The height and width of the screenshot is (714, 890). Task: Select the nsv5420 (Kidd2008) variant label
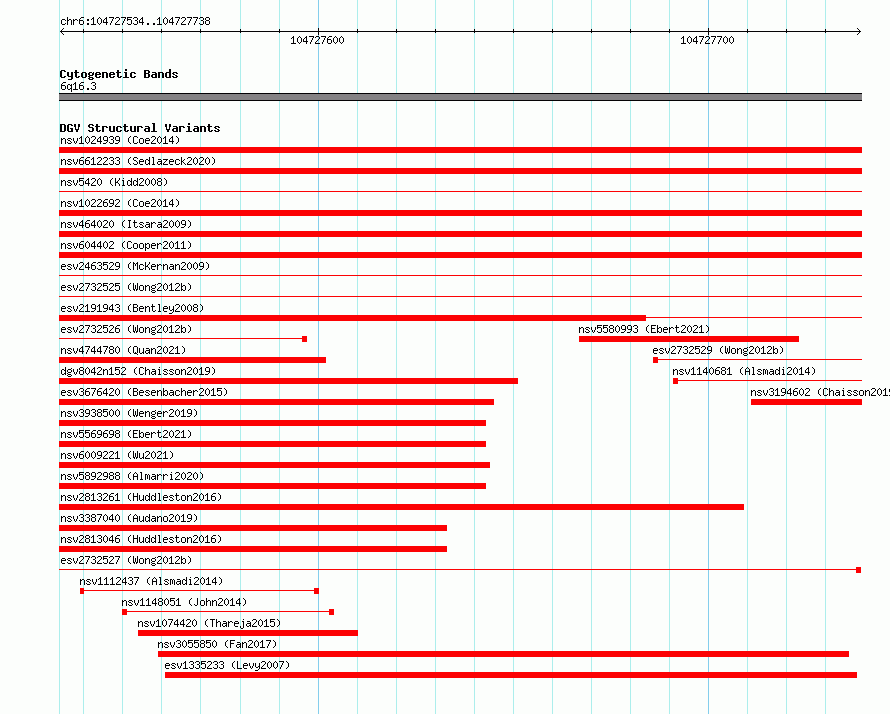114,182
